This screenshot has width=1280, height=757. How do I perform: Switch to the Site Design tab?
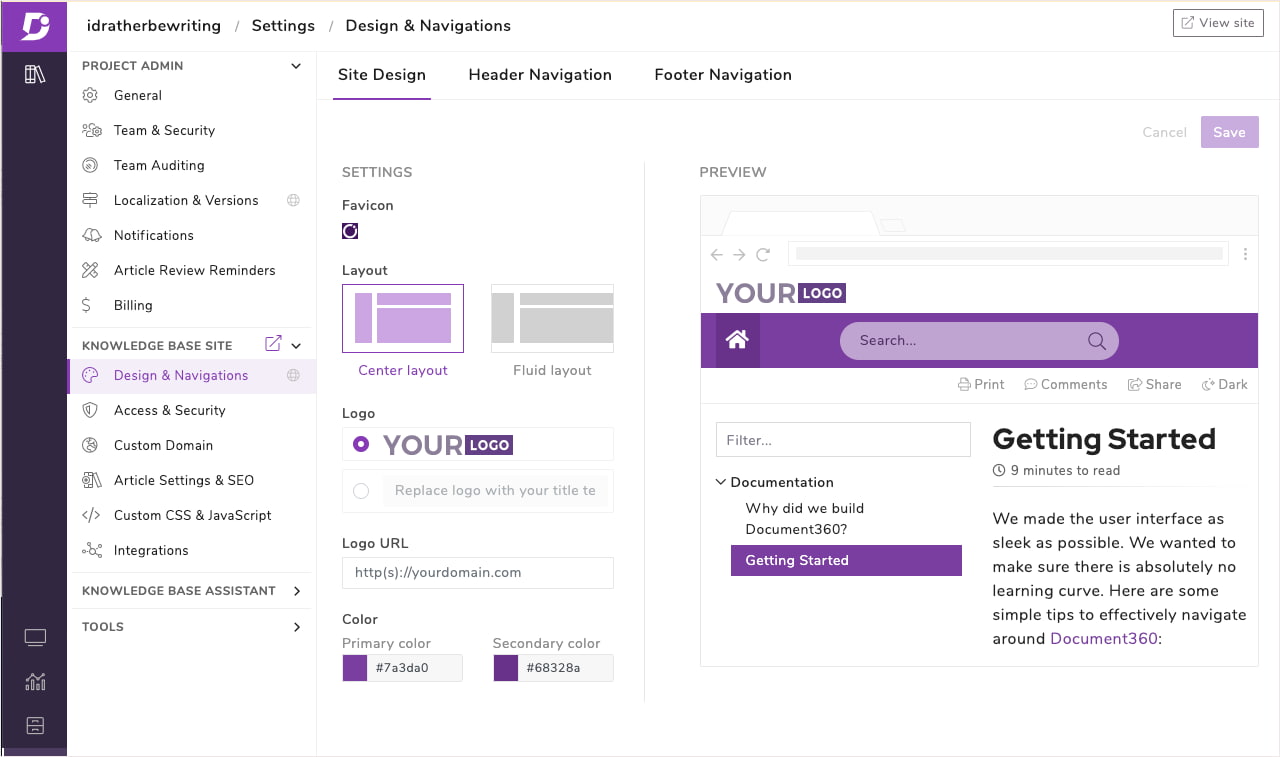pos(382,75)
